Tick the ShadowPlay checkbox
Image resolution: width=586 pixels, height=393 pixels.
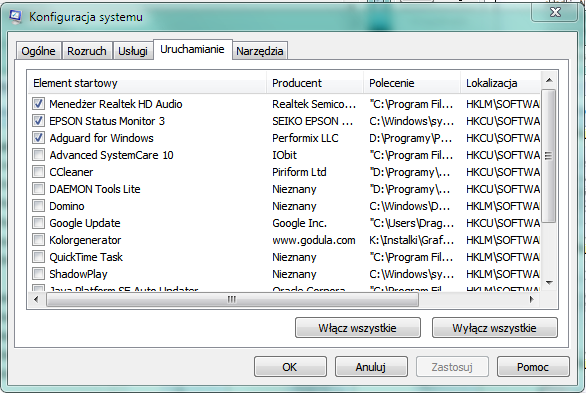coord(38,273)
